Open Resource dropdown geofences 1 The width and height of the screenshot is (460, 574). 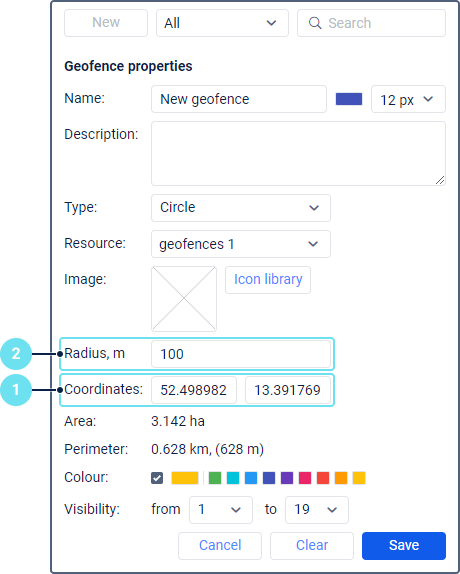click(x=241, y=244)
